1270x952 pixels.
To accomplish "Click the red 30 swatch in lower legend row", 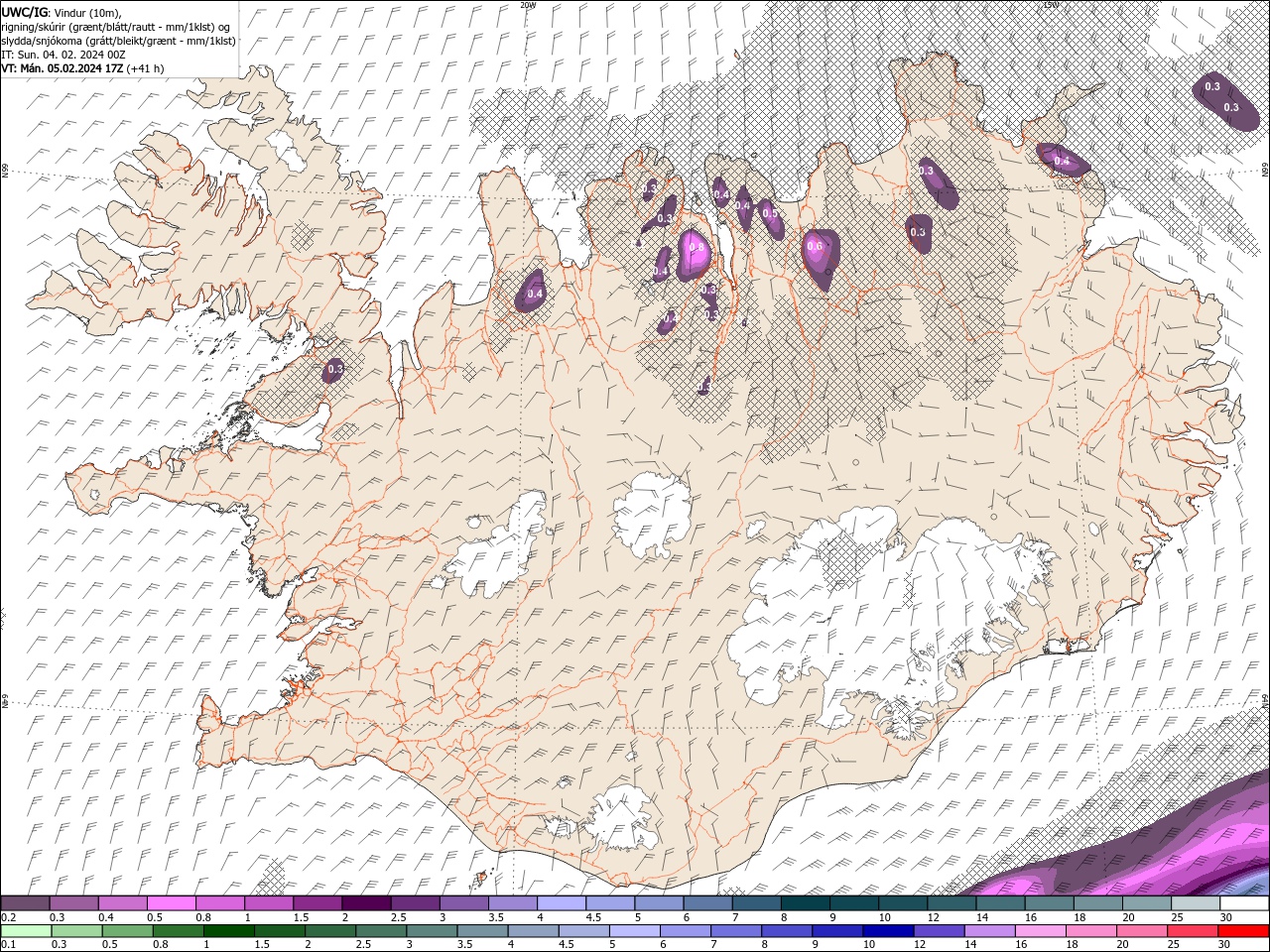I will point(1243,931).
